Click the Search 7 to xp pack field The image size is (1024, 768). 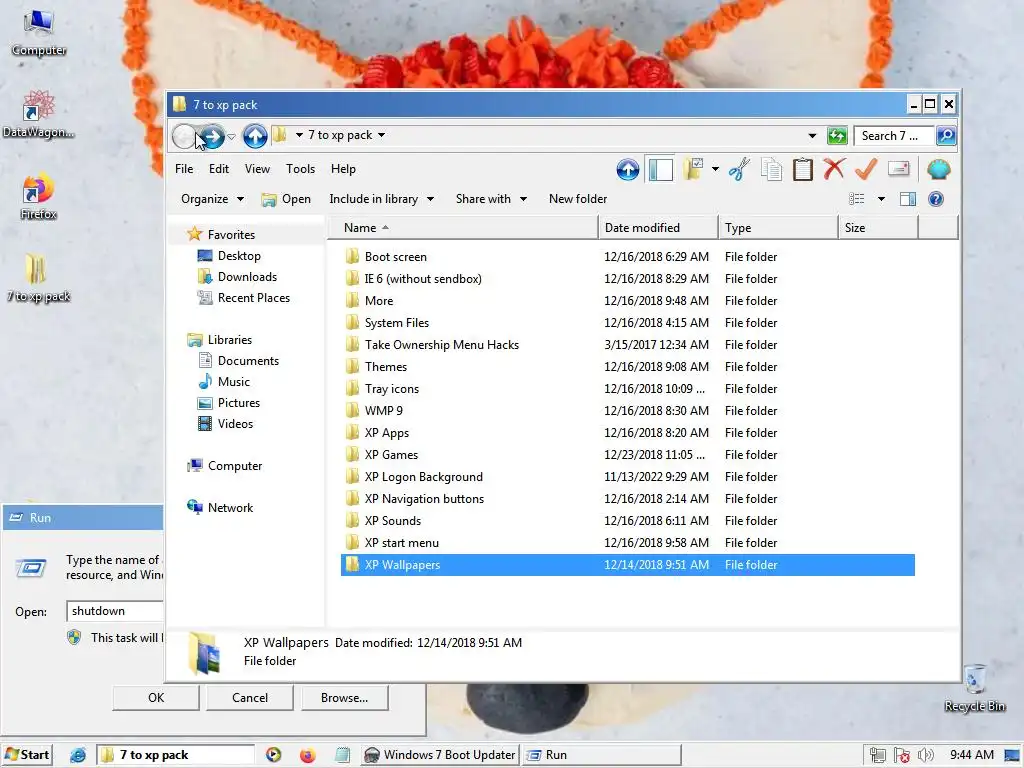[893, 136]
